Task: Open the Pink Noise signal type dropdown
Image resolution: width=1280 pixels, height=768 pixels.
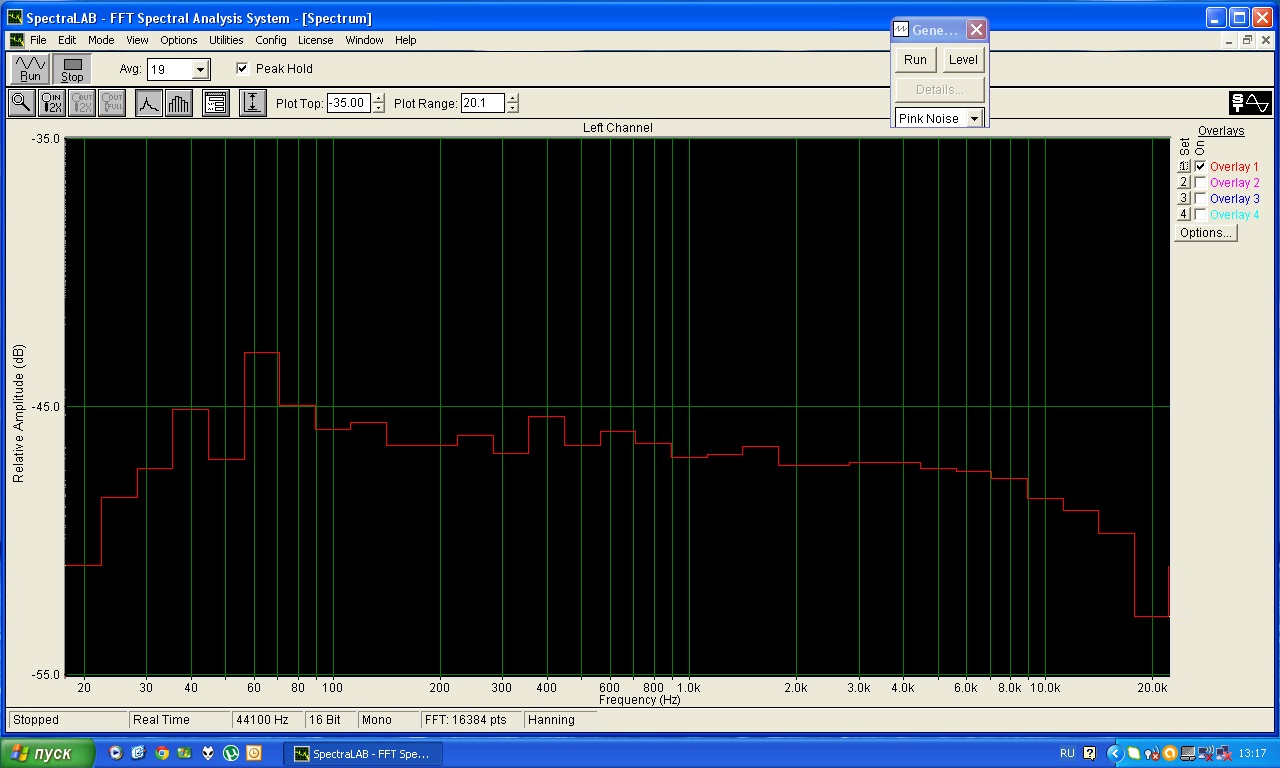Action: click(x=974, y=119)
